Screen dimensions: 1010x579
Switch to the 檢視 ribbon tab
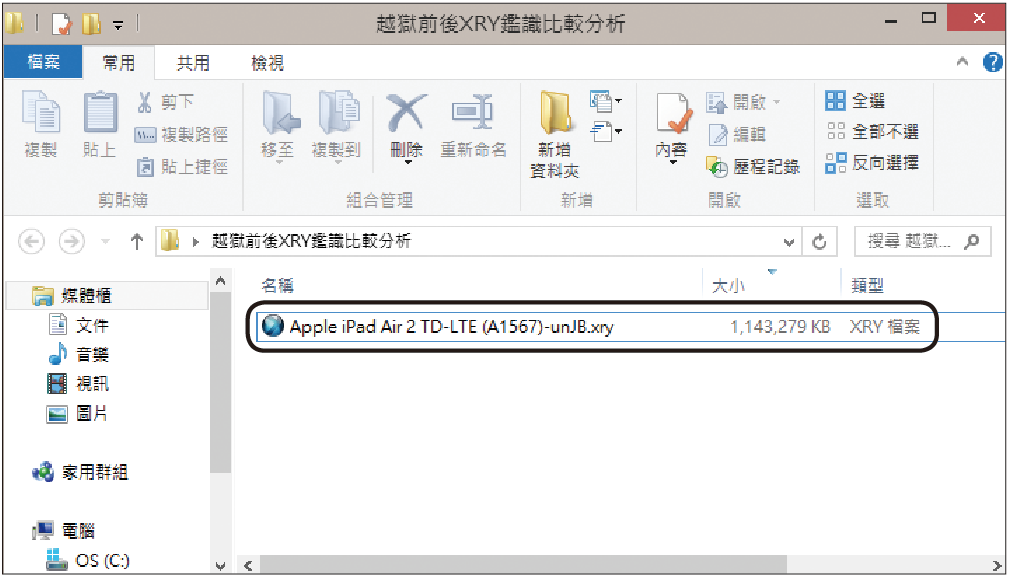(267, 63)
